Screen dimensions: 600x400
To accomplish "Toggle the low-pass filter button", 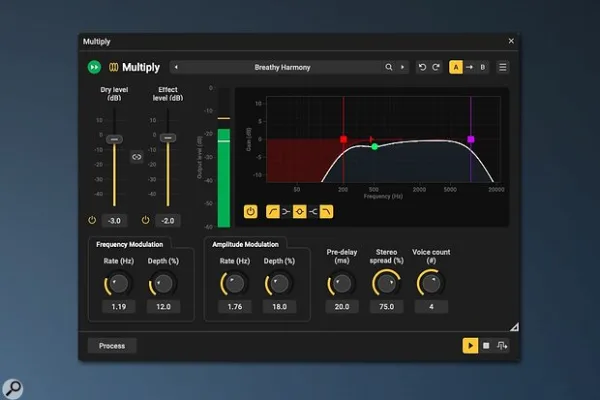I will coord(326,212).
